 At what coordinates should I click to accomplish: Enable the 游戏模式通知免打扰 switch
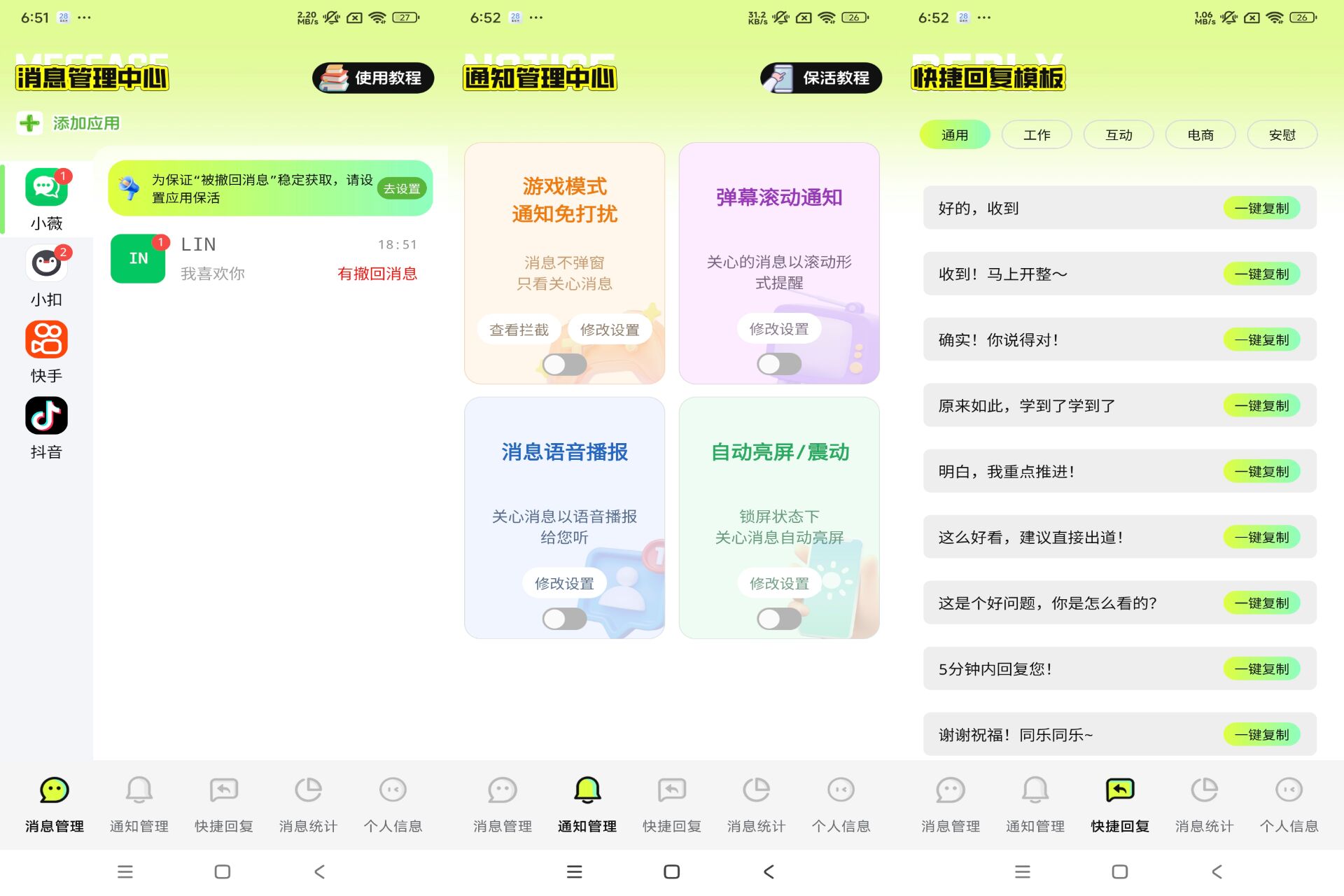tap(564, 363)
